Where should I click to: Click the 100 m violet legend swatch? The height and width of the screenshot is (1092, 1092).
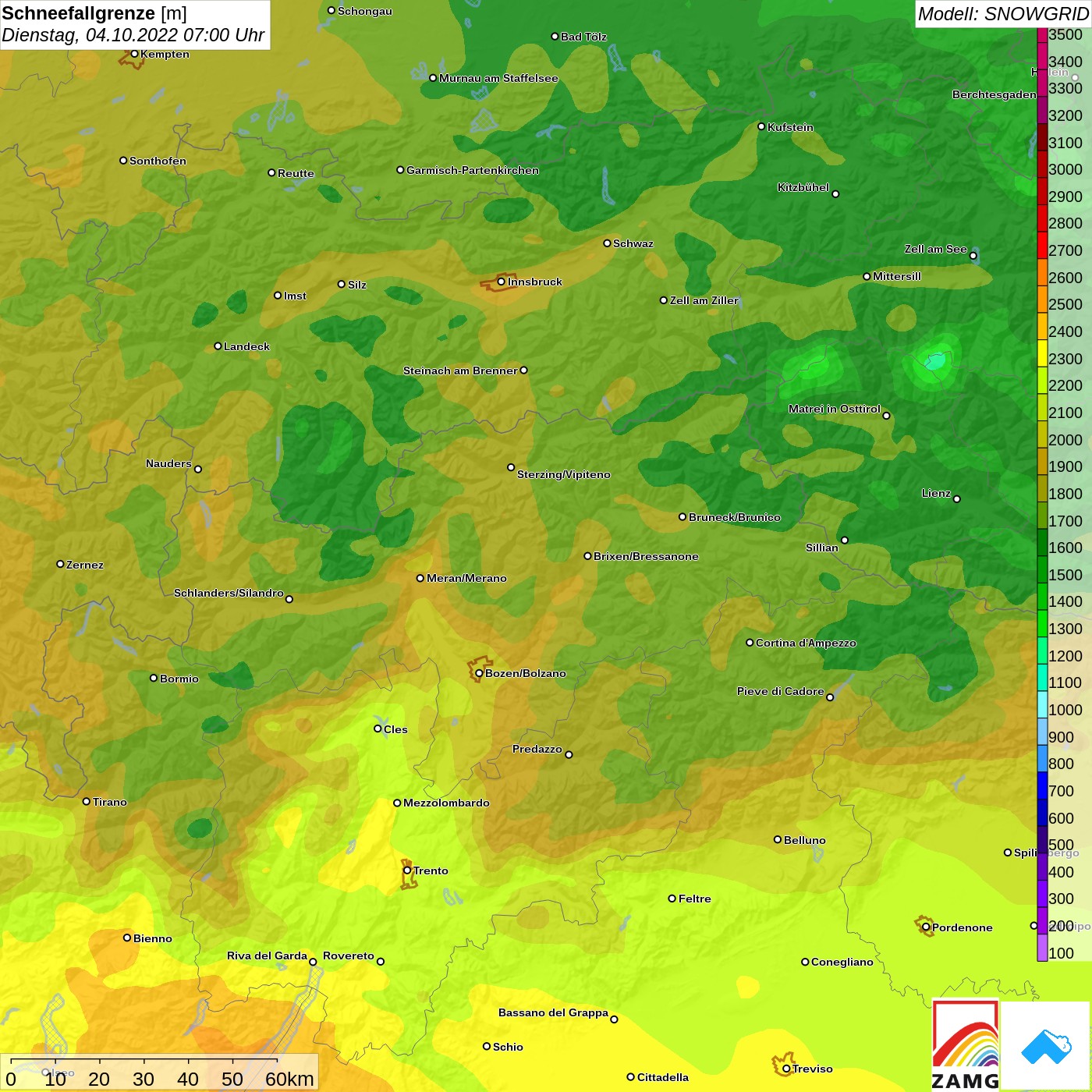point(1042,948)
